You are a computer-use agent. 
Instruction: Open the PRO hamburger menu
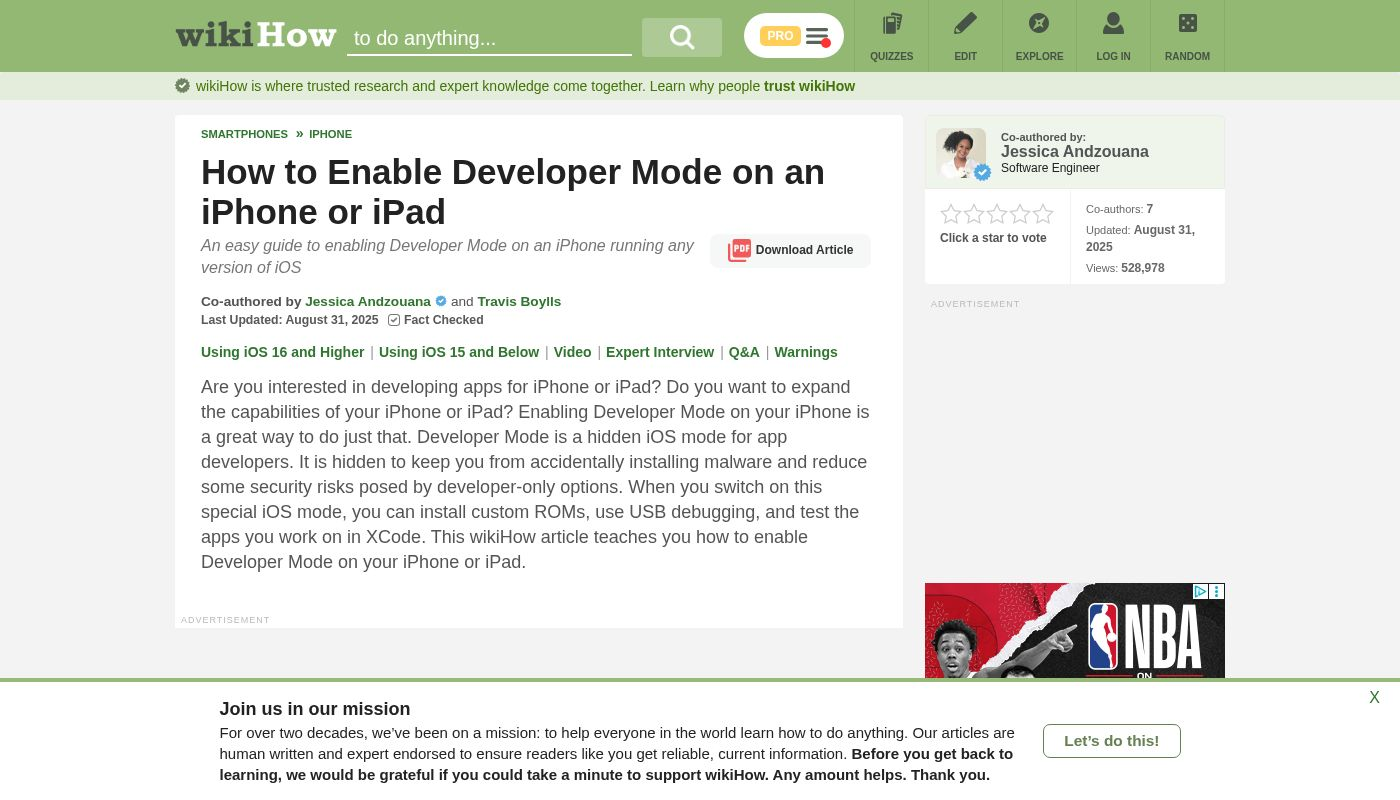click(817, 37)
